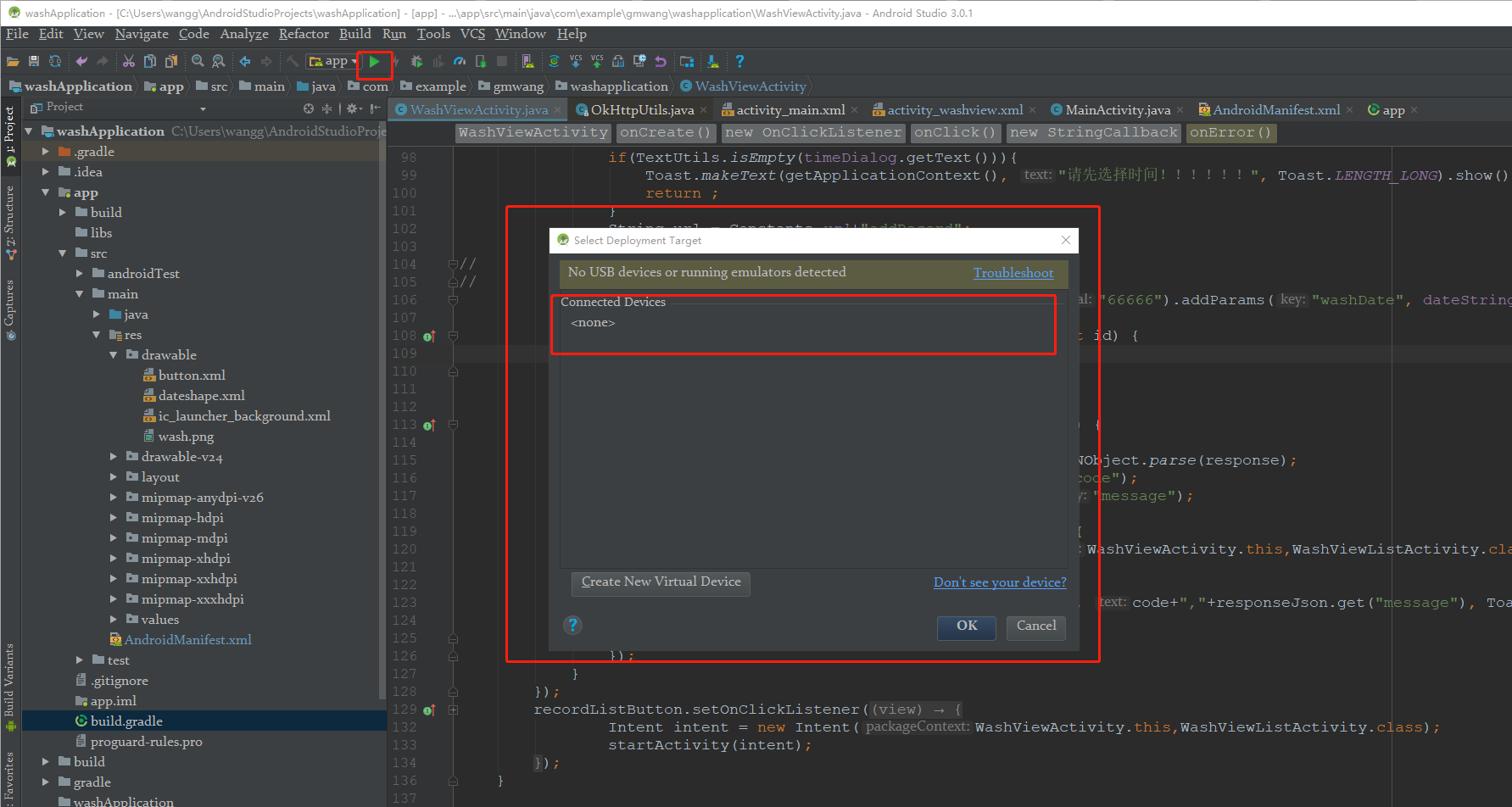This screenshot has height=807, width=1512.
Task: Click the VCS Update Project icon
Action: (x=576, y=61)
